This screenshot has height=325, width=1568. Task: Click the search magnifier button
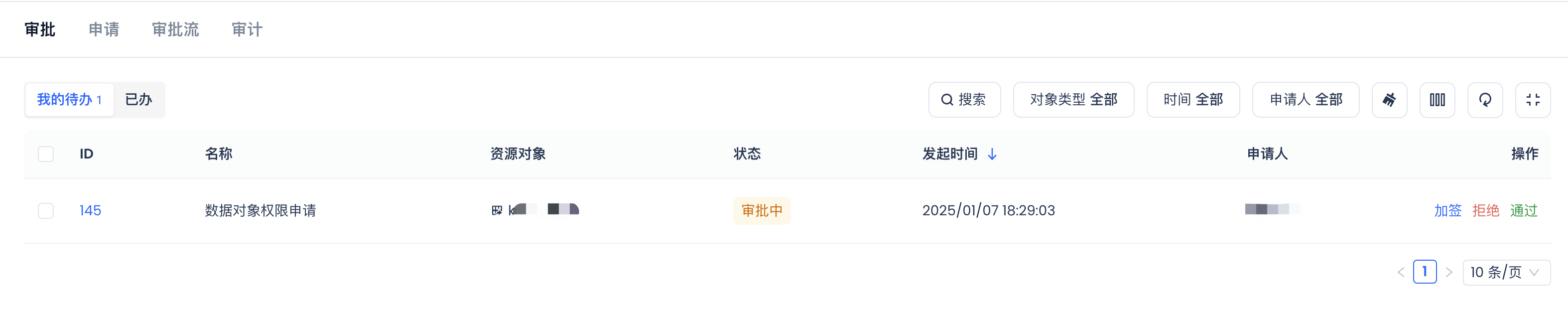(964, 100)
